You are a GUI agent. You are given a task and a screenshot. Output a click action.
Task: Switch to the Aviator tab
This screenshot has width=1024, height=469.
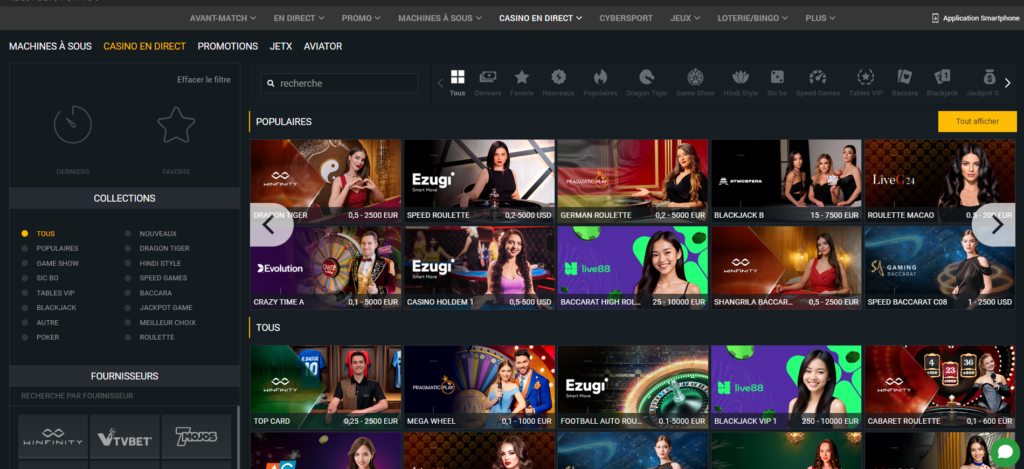(x=322, y=46)
